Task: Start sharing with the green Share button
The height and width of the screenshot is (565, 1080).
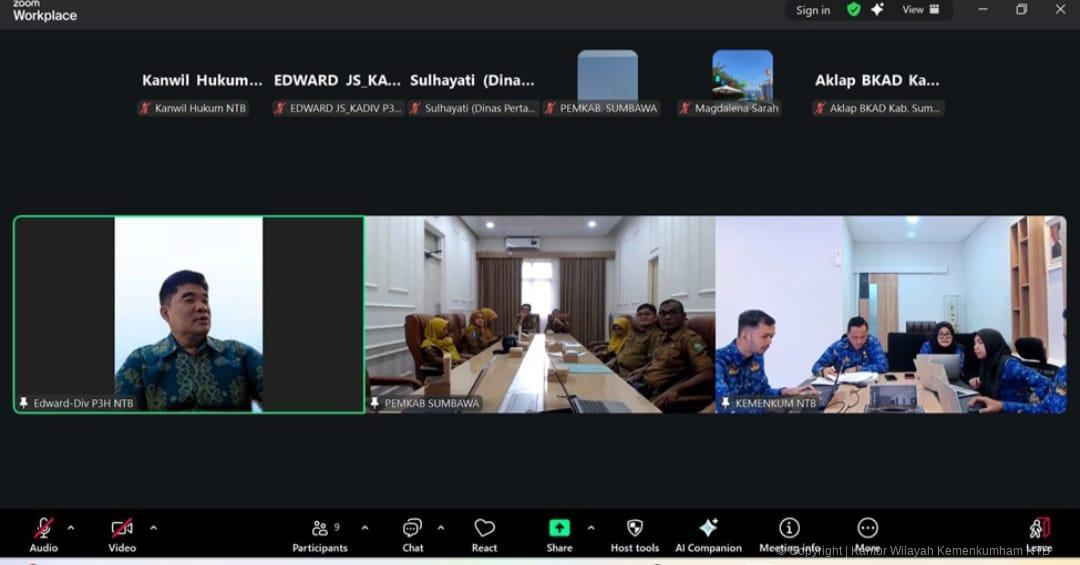Action: [559, 534]
